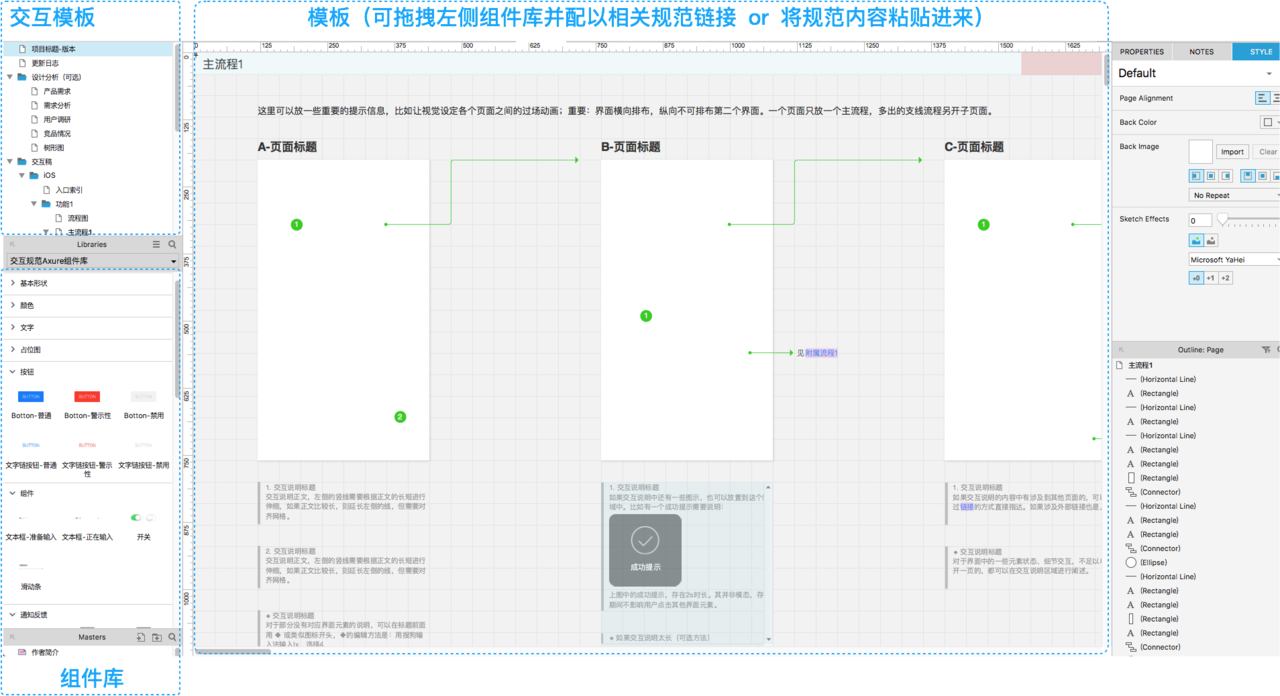Expand the 占位图 library section
Viewport: 1280px width, 696px height.
point(12,349)
